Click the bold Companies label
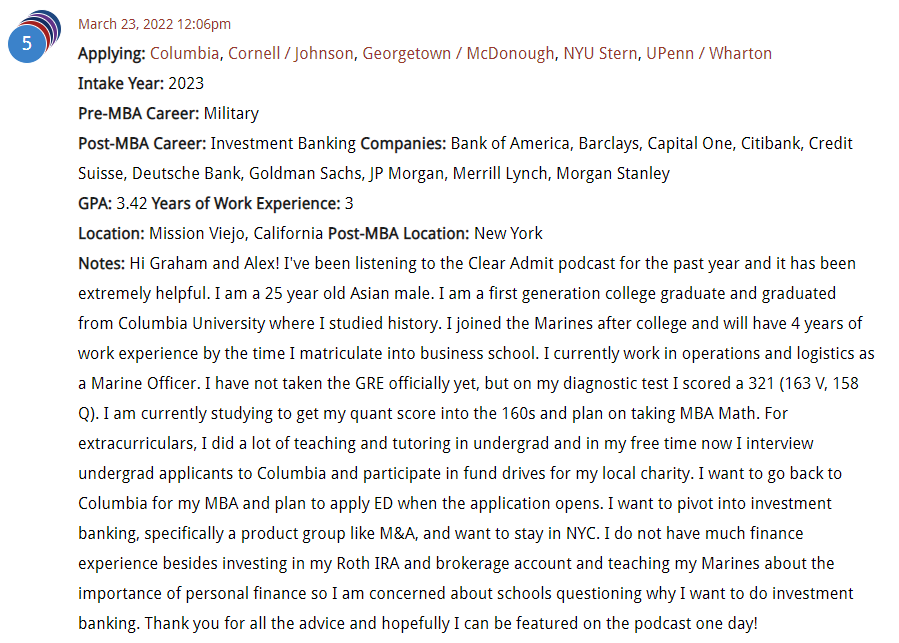The image size is (899, 643). (403, 144)
